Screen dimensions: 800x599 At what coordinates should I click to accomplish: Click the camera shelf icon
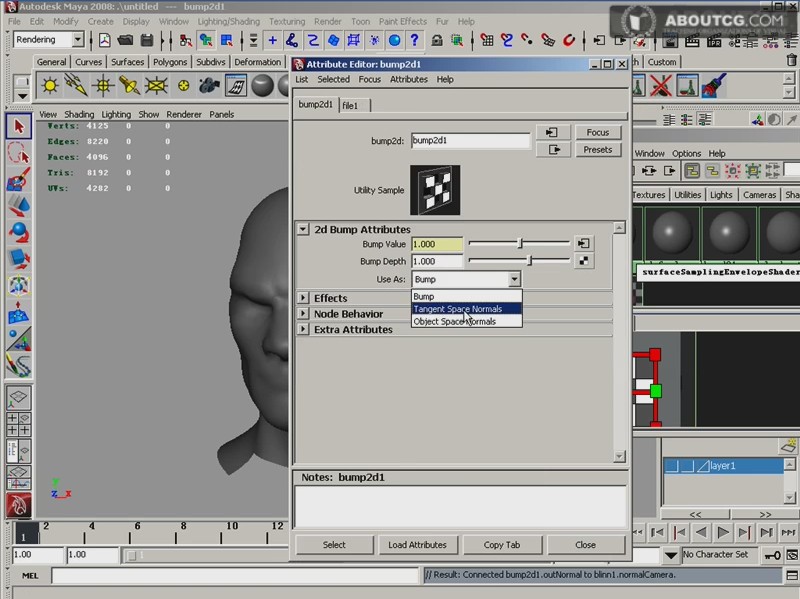pos(209,85)
